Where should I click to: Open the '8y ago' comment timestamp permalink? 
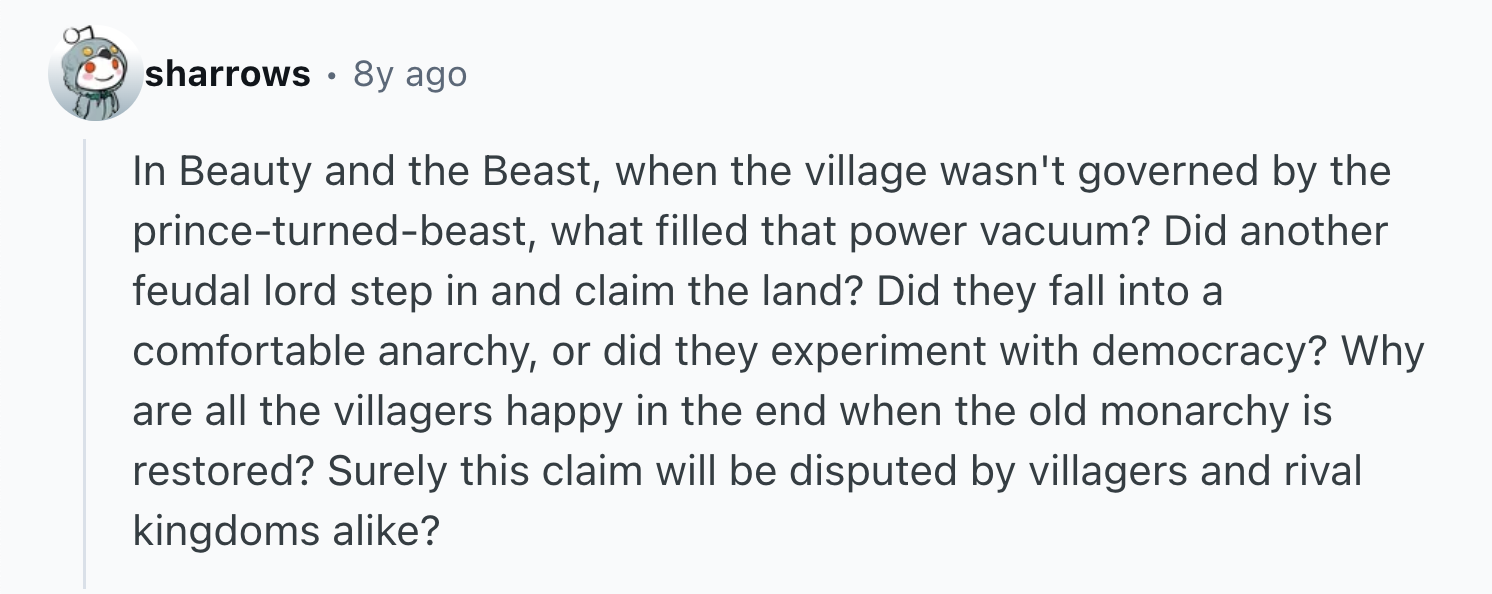click(410, 74)
